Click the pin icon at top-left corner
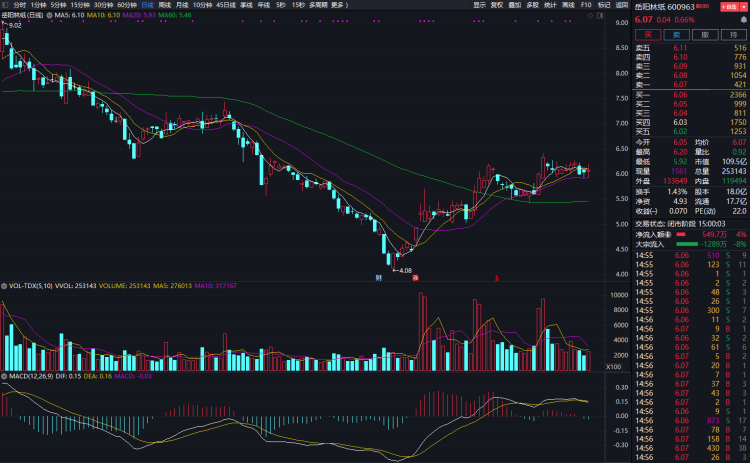 [6, 5]
